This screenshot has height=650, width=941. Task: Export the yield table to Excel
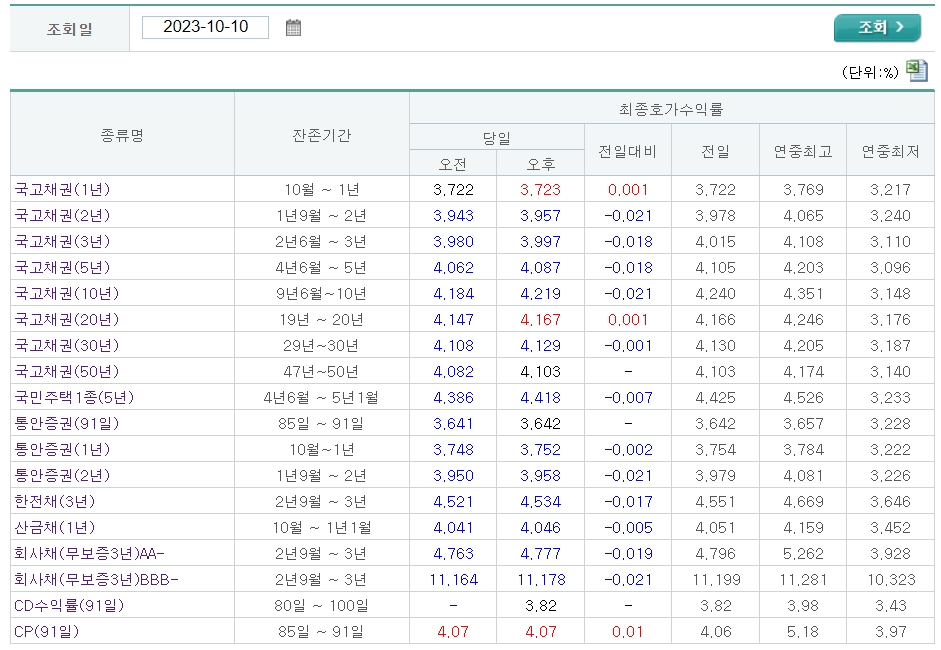click(x=916, y=70)
